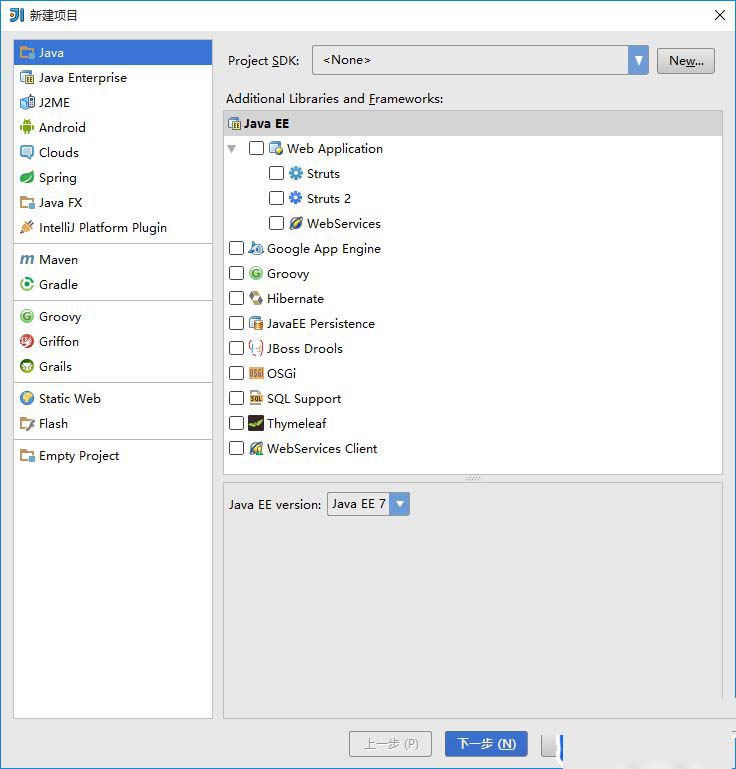Screen dimensions: 736x769
Task: Pick the J2ME project icon
Action: click(x=27, y=103)
